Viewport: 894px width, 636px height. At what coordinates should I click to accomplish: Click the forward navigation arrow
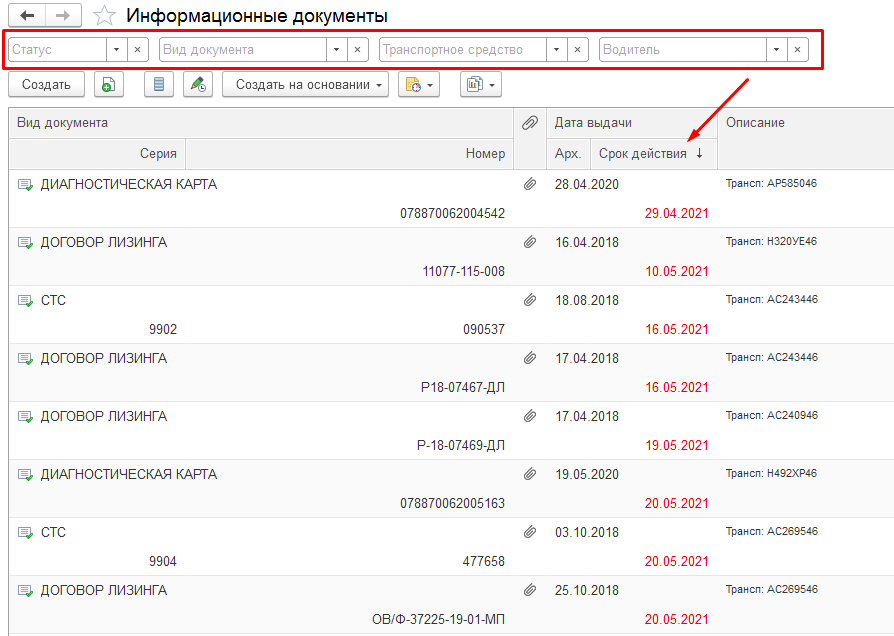point(63,16)
